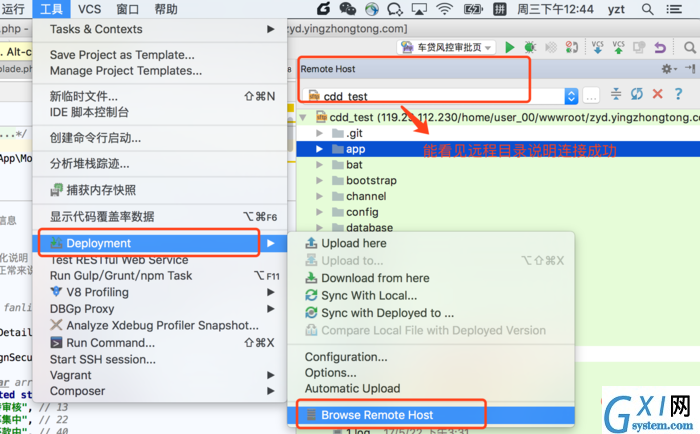Select the database folder row
Image resolution: width=700 pixels, height=434 pixels.
pyautogui.click(x=498, y=226)
